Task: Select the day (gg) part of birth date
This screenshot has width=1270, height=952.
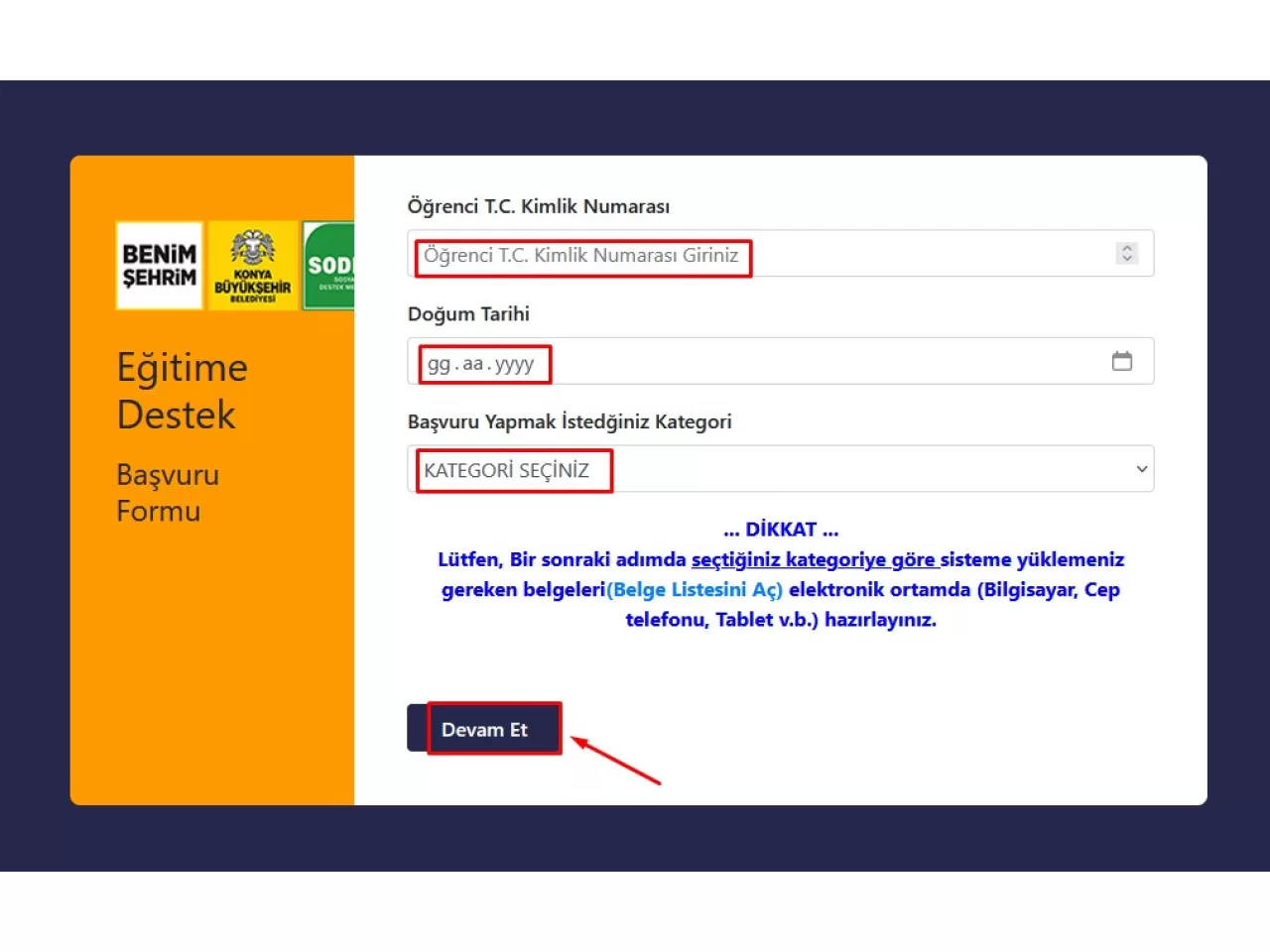Action: pos(439,364)
